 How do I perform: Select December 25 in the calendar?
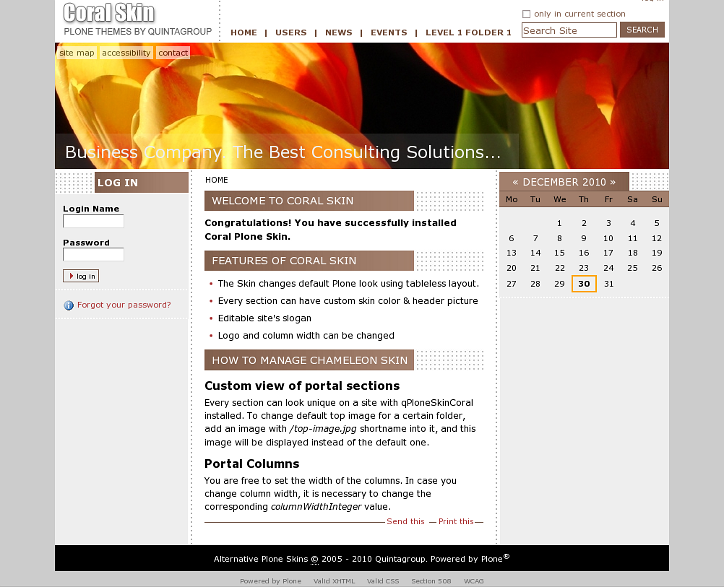tap(632, 268)
